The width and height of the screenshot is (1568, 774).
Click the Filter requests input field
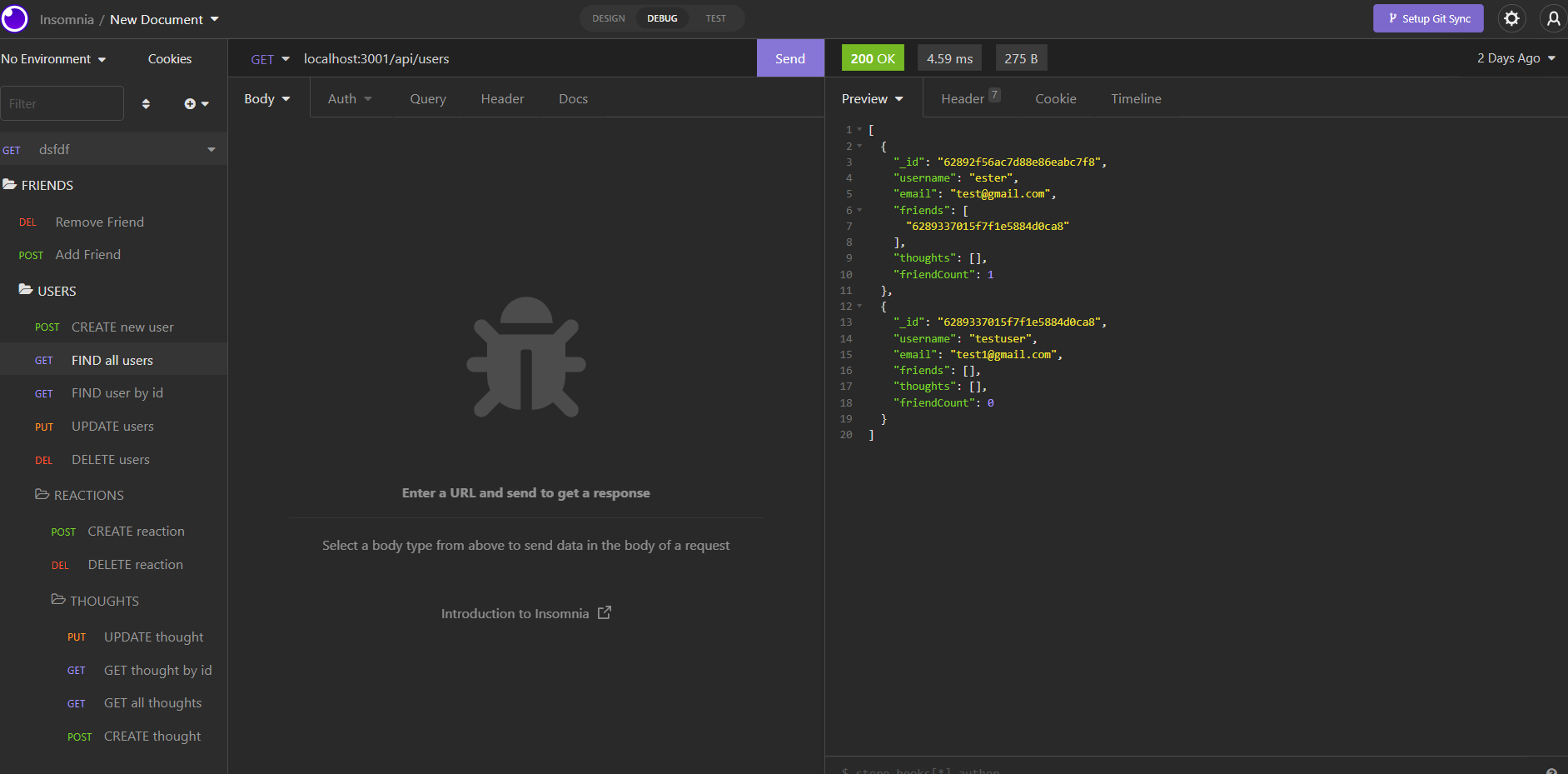[x=62, y=103]
